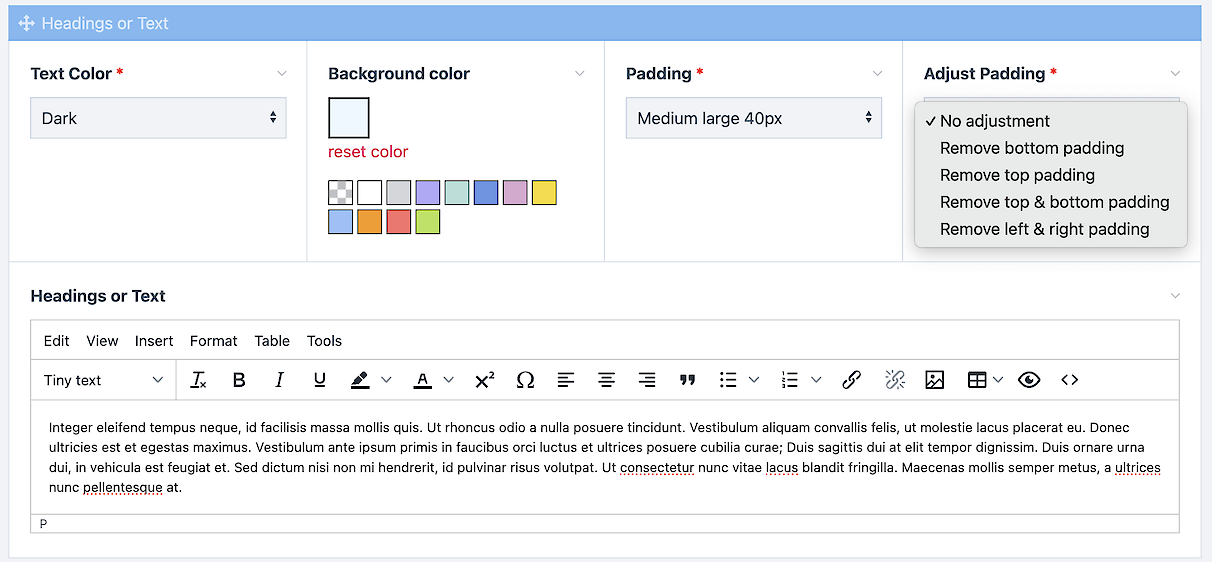Choose Remove left & right padding
1212x562 pixels.
(x=1044, y=229)
